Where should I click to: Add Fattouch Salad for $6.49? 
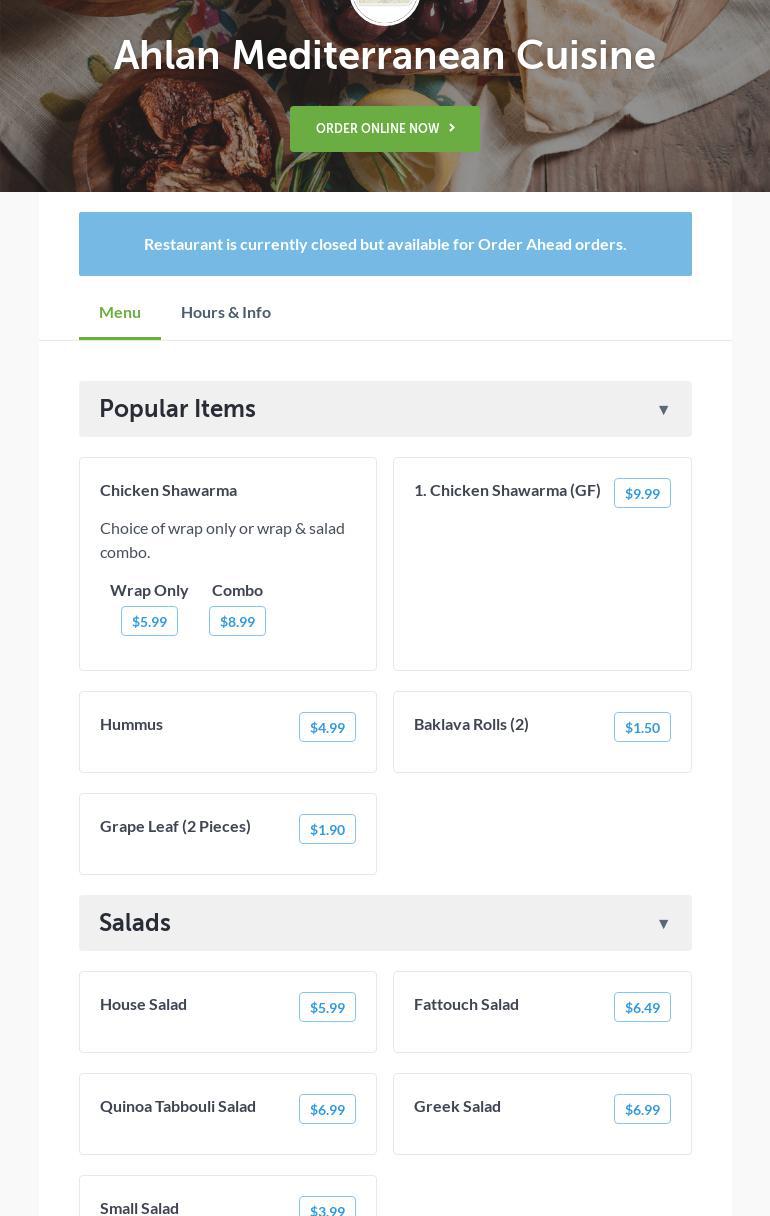[x=642, y=1007]
